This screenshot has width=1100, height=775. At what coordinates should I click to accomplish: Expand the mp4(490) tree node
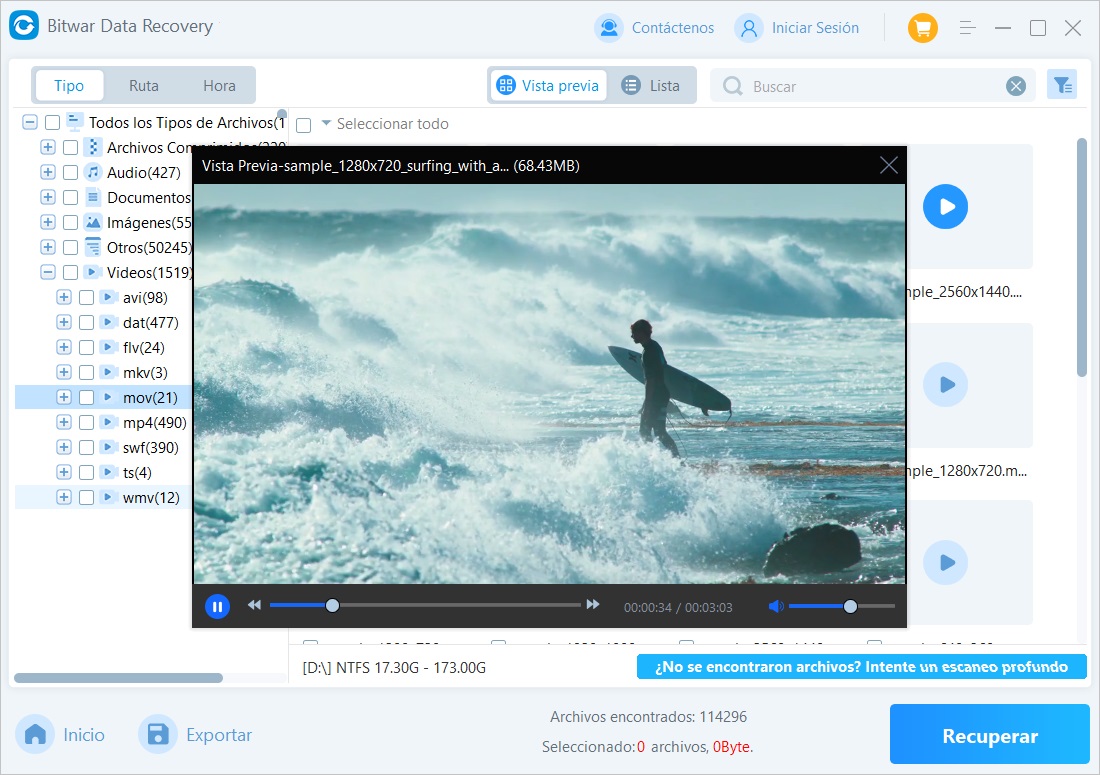(64, 422)
